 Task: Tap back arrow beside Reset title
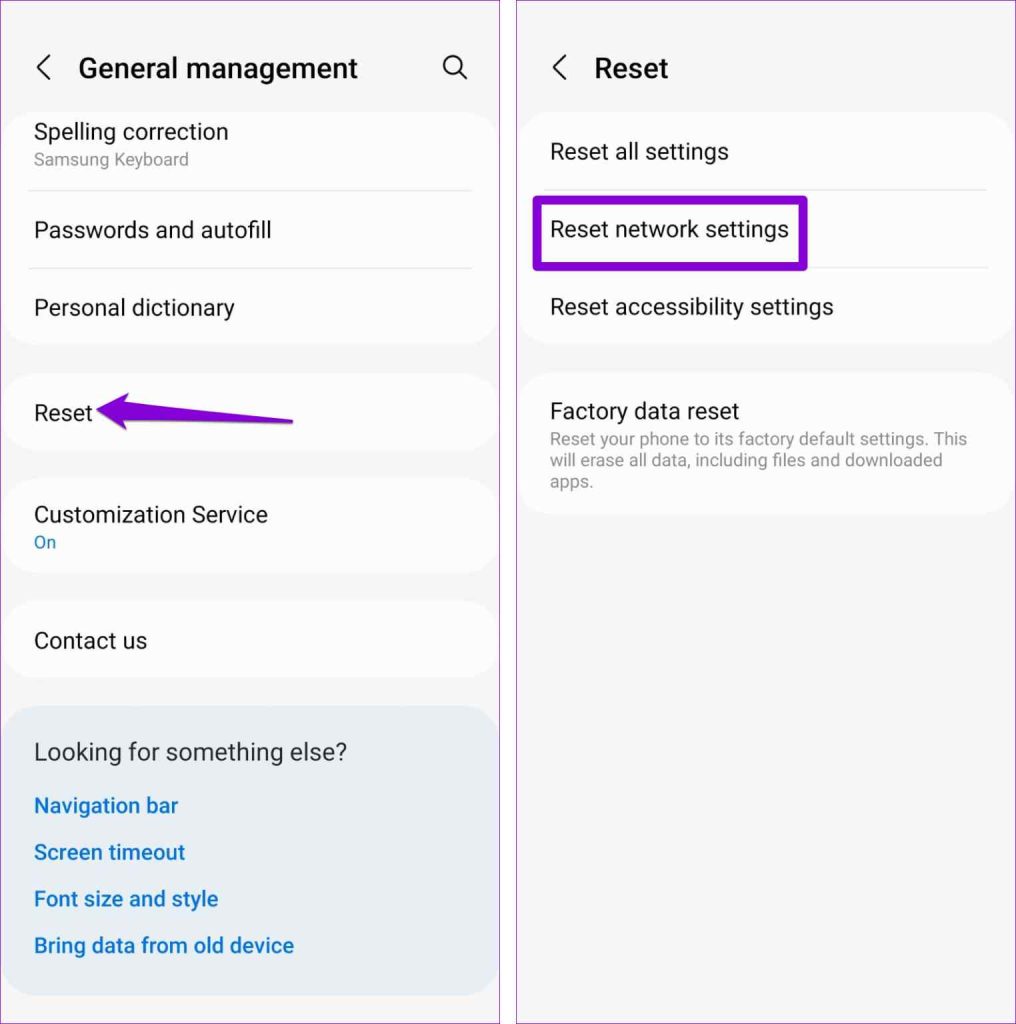pyautogui.click(x=560, y=68)
